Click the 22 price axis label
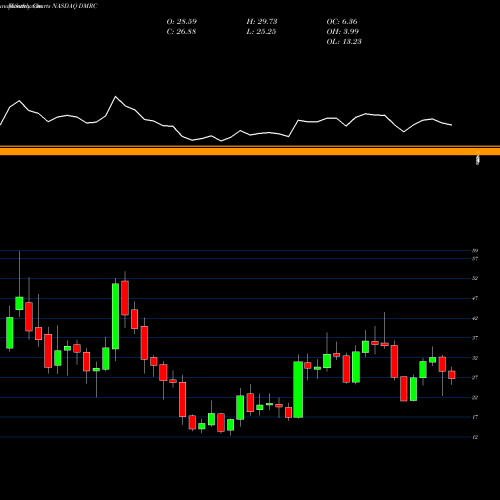This screenshot has height=500, width=500. point(475,397)
